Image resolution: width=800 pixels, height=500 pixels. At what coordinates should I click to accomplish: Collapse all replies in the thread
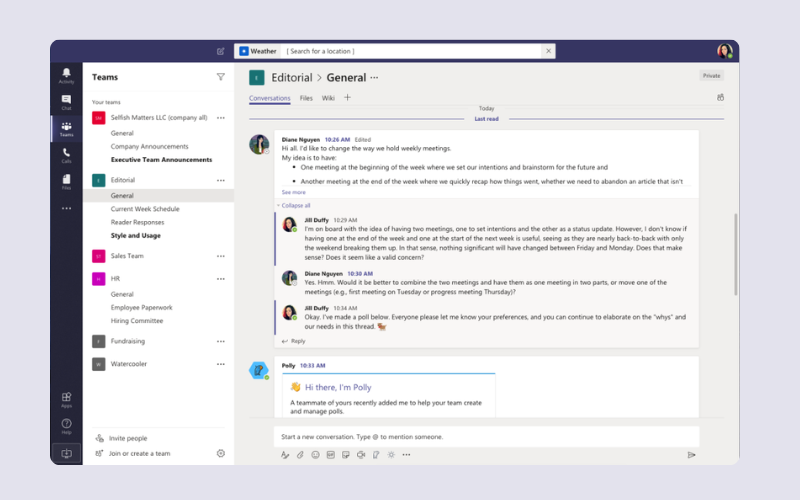pos(296,205)
